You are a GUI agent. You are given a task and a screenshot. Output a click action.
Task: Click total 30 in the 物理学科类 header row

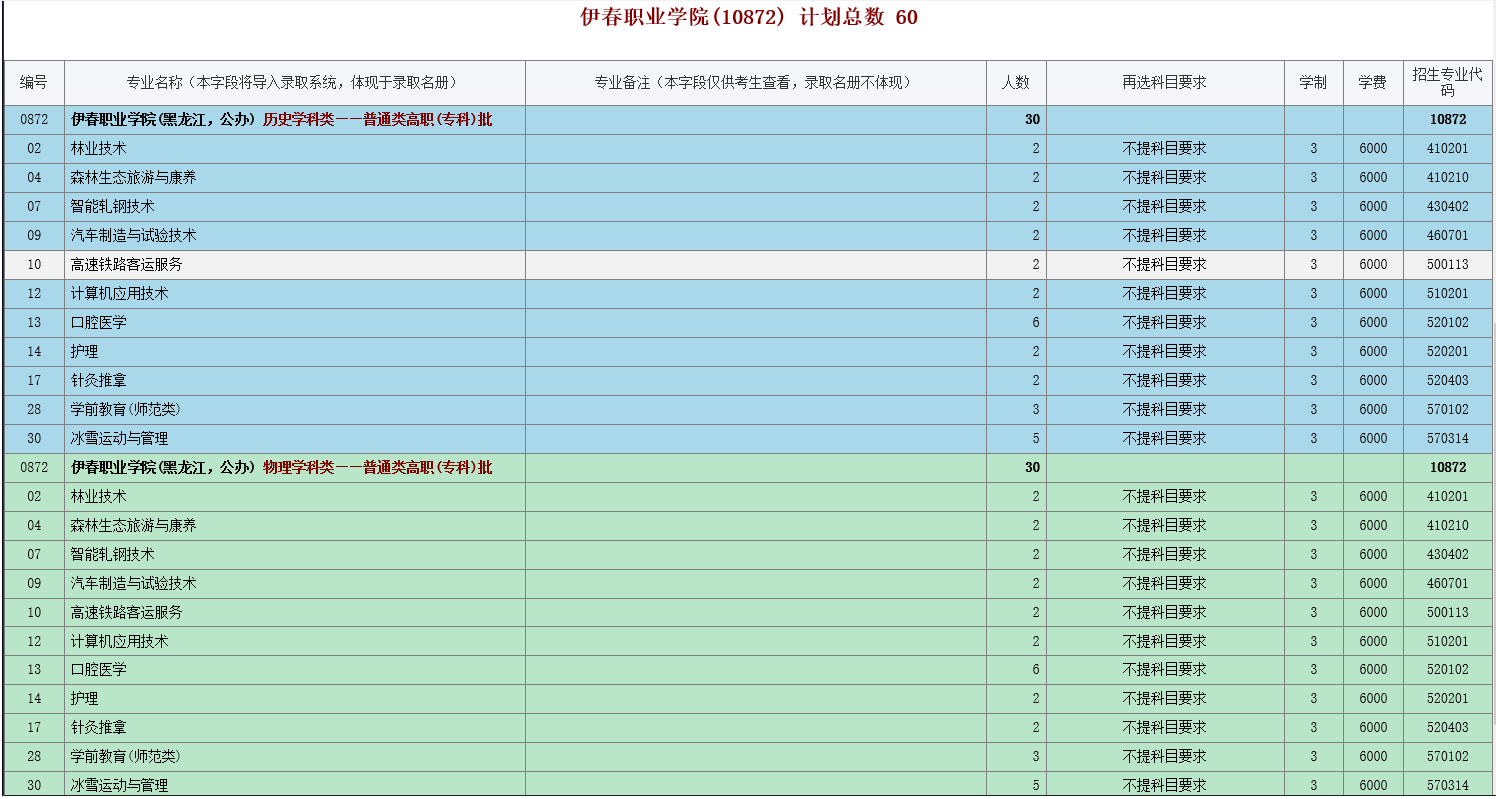pos(1031,468)
